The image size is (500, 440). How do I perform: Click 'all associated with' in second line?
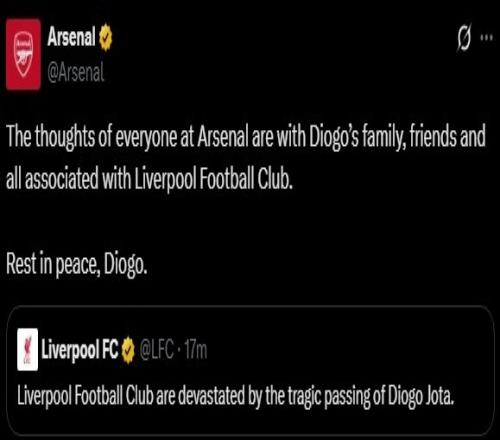(x=68, y=178)
